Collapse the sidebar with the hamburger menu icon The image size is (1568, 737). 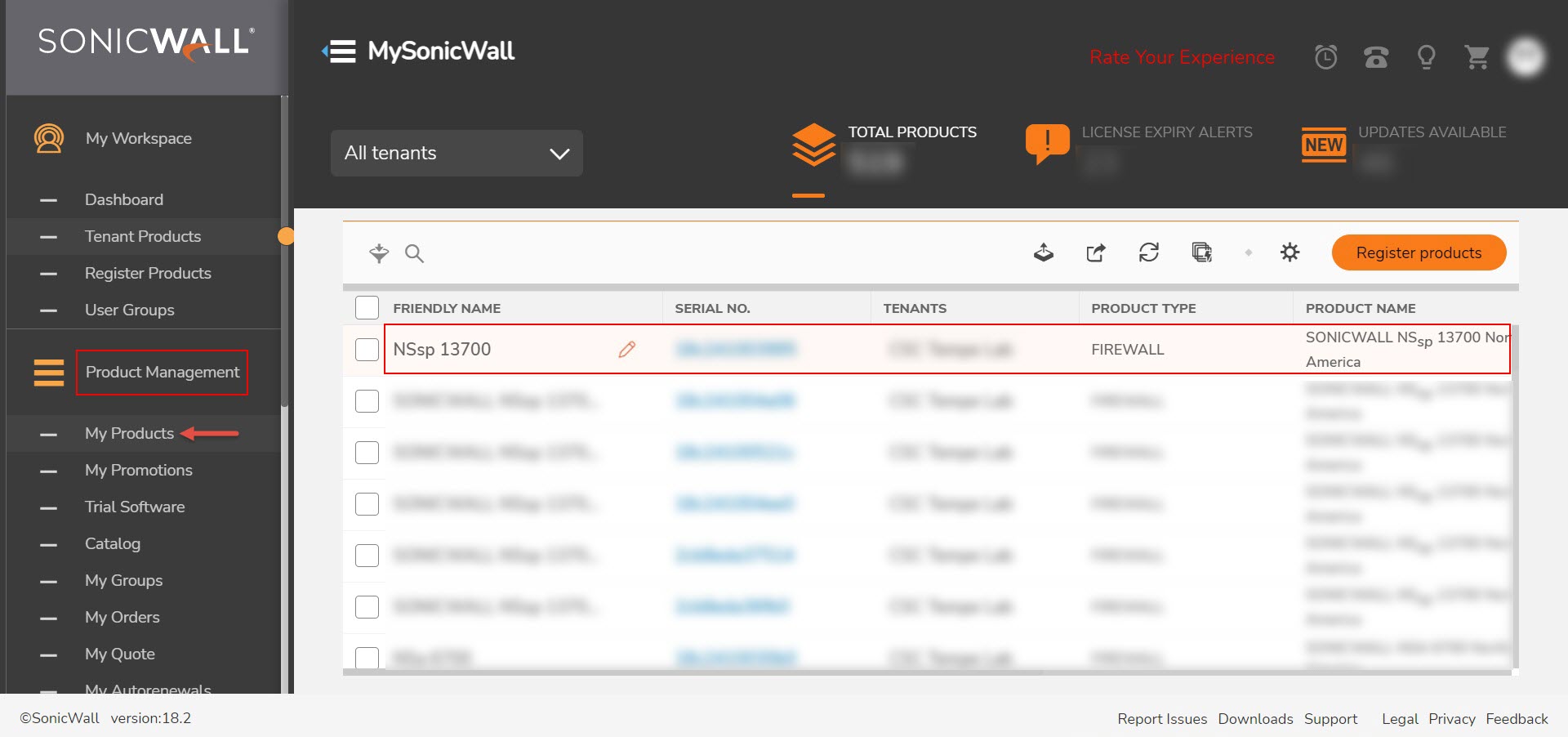(x=339, y=51)
